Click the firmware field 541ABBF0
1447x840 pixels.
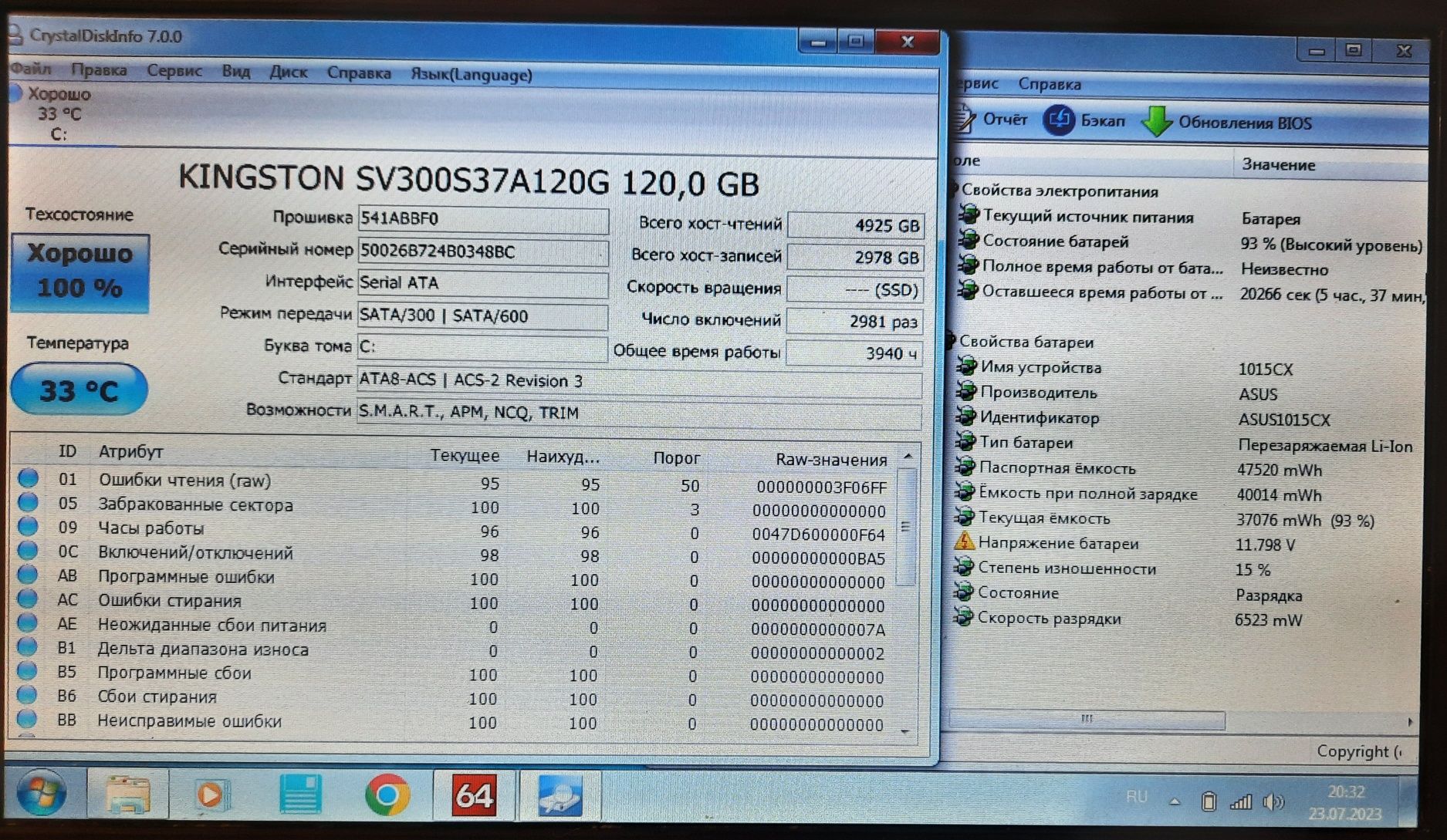point(482,219)
